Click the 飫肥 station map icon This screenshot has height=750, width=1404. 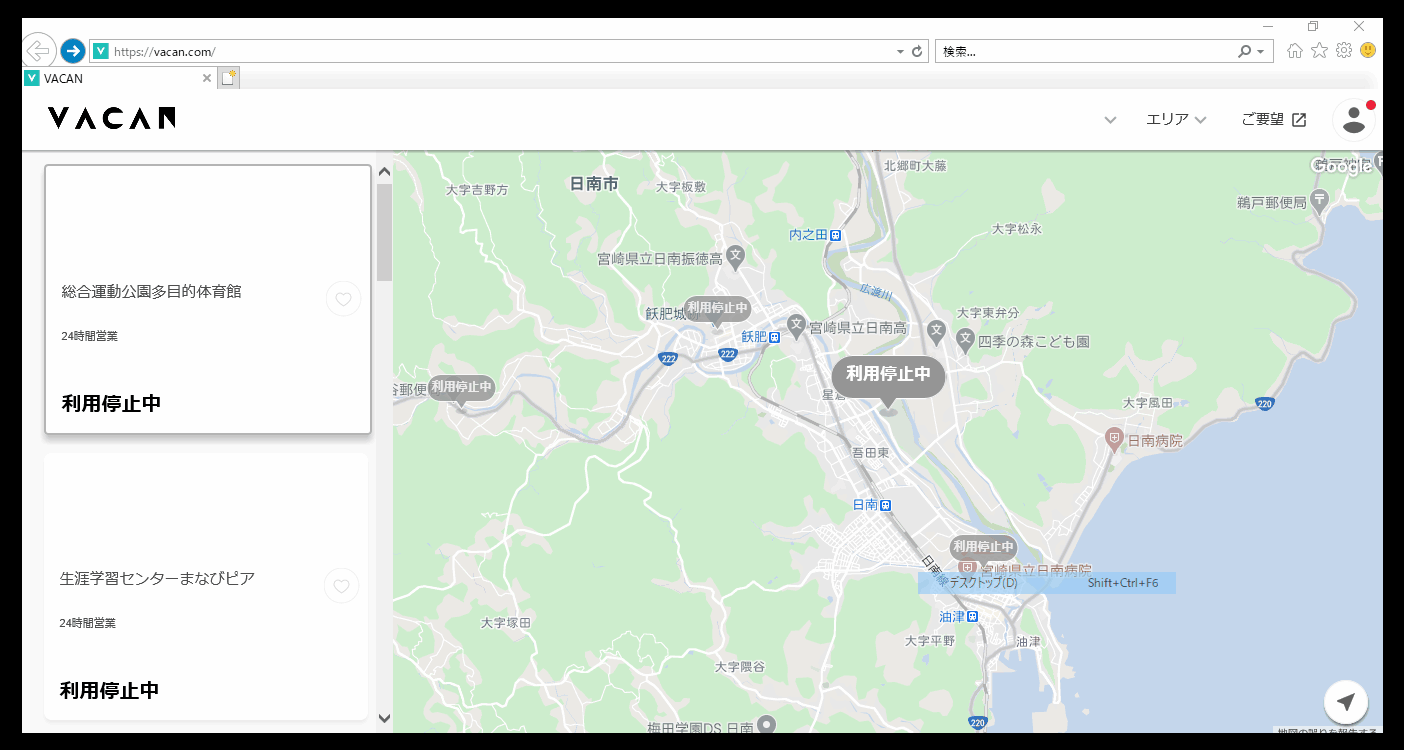(x=775, y=337)
